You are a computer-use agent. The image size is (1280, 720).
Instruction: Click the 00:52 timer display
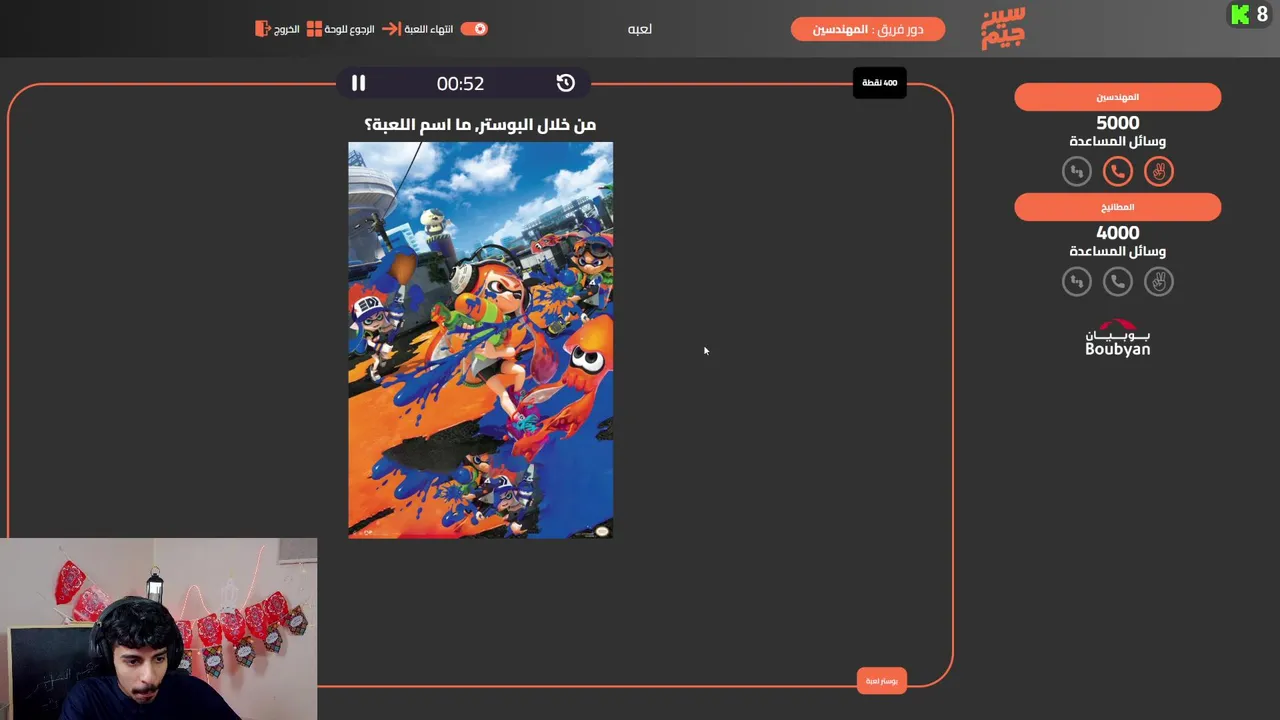click(x=460, y=84)
